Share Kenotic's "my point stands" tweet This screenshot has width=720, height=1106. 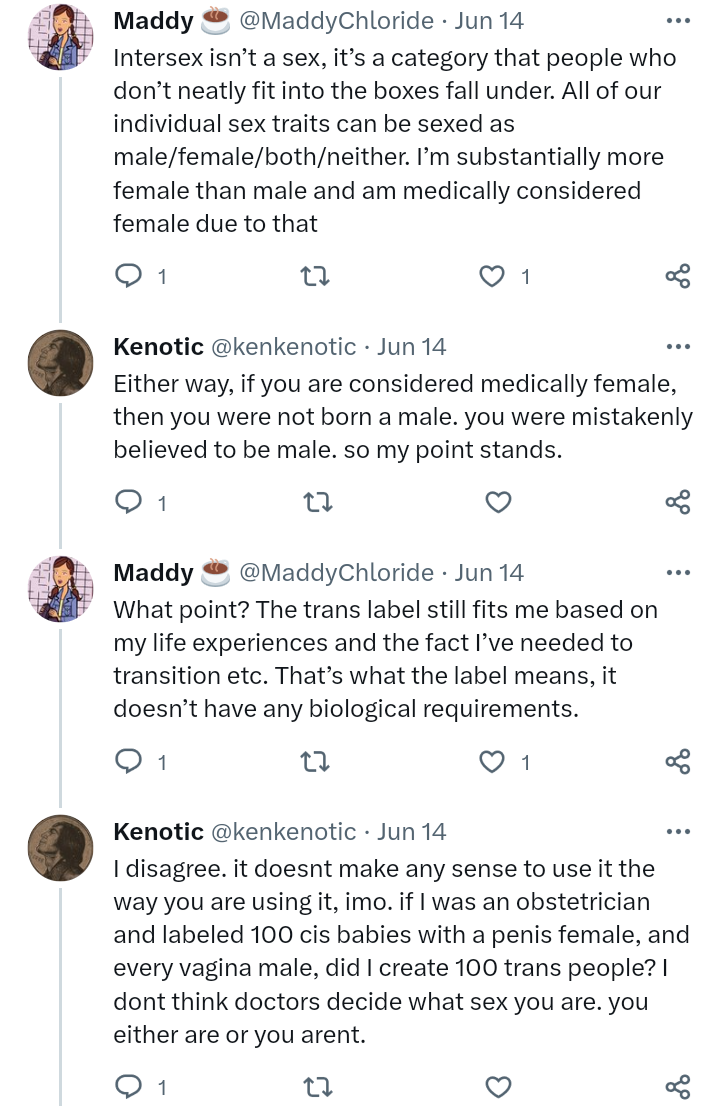(677, 502)
